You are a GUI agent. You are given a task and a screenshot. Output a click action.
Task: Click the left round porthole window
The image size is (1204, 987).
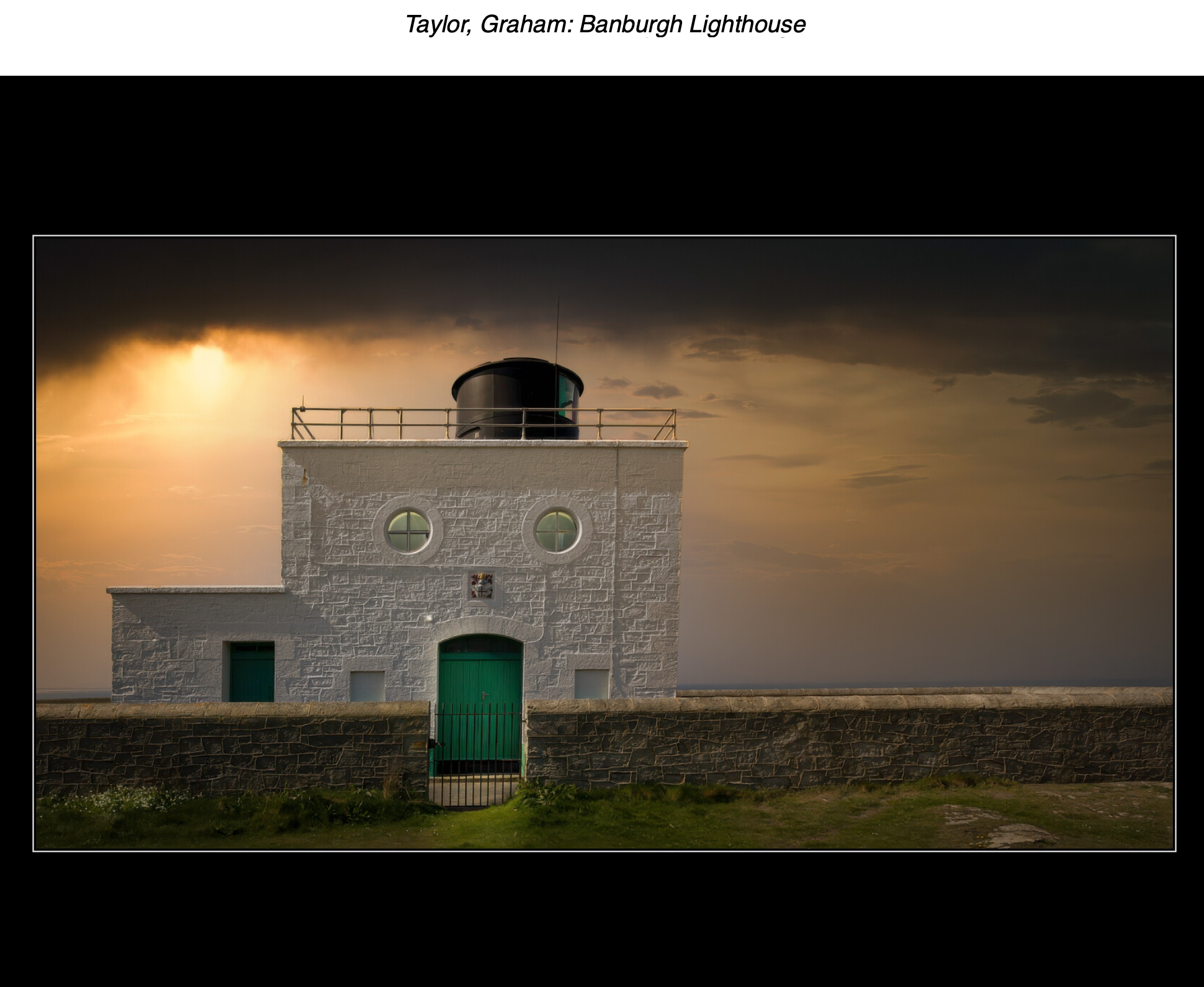(x=408, y=530)
